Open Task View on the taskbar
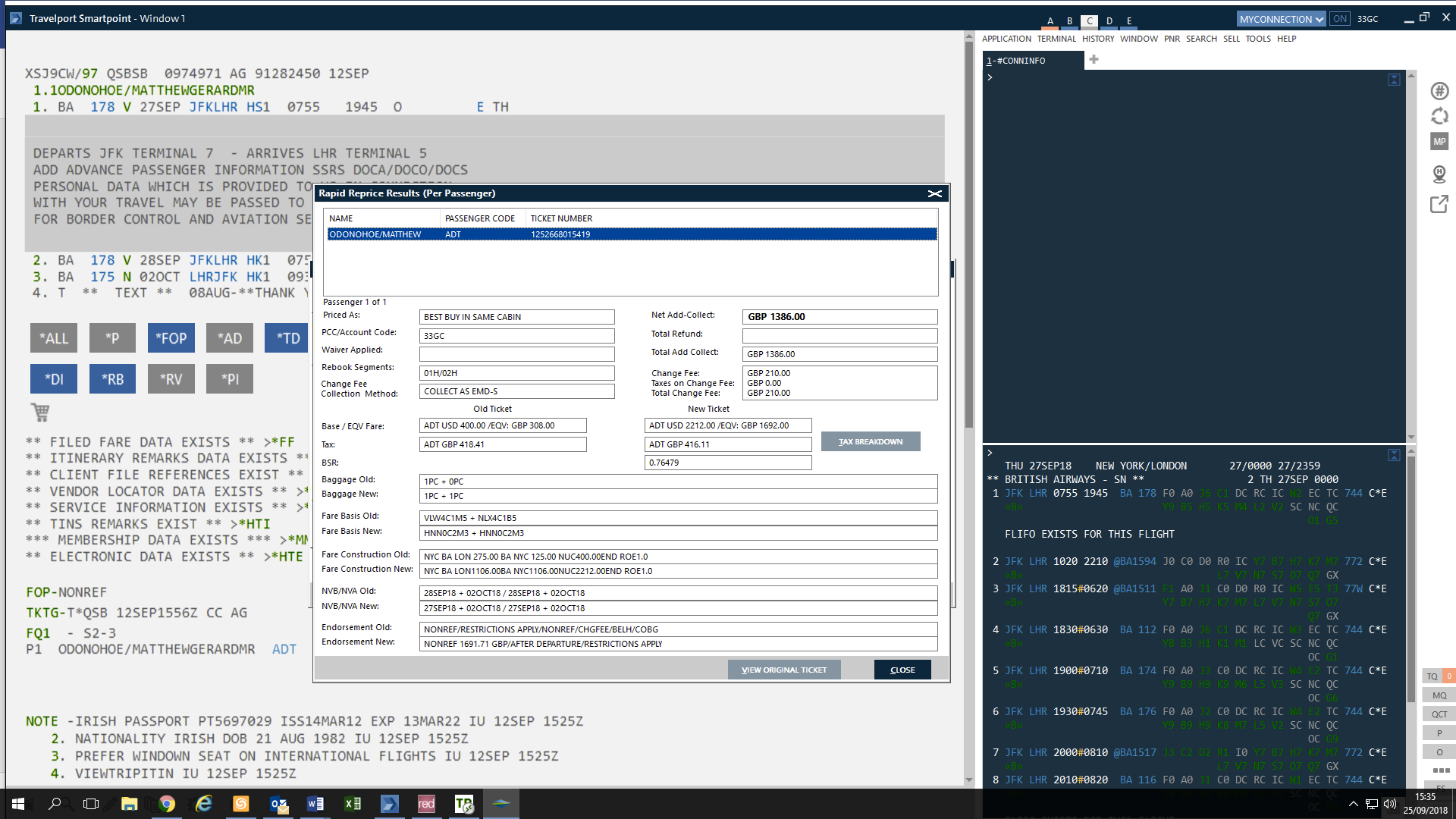This screenshot has height=819, width=1456. tap(91, 804)
